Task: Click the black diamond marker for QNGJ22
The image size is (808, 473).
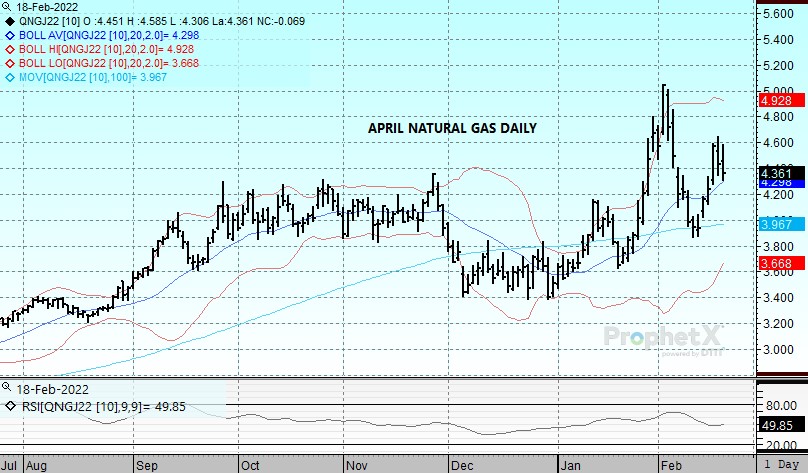Action: pos(9,21)
